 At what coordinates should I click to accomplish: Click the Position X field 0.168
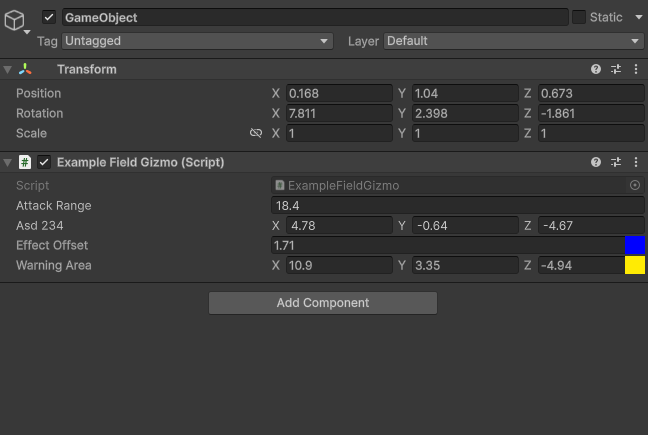pyautogui.click(x=339, y=93)
